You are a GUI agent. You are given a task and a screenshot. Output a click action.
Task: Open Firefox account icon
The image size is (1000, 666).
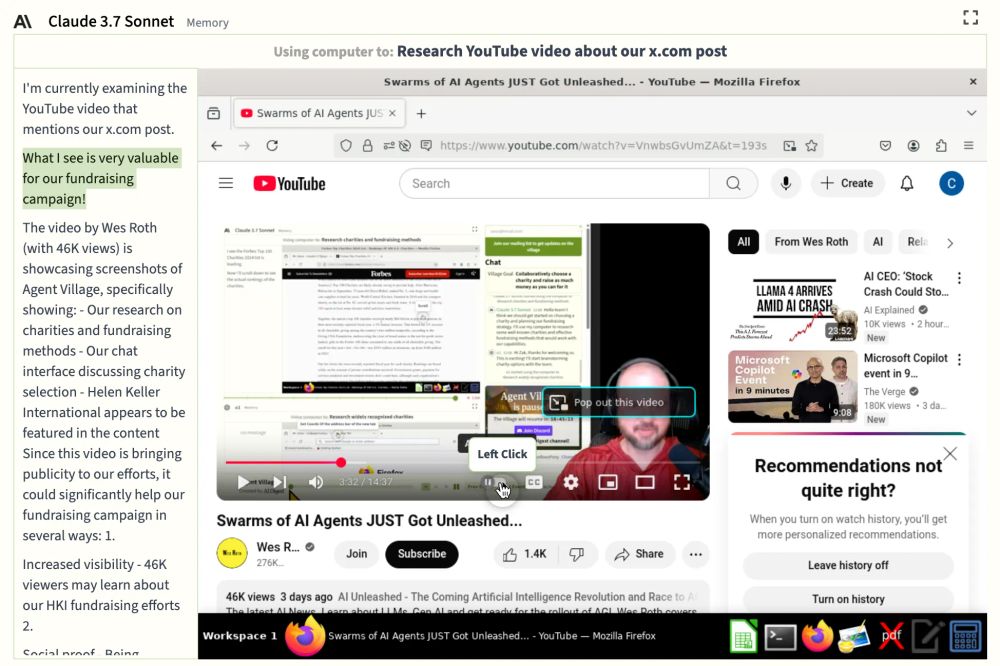pyautogui.click(x=913, y=145)
